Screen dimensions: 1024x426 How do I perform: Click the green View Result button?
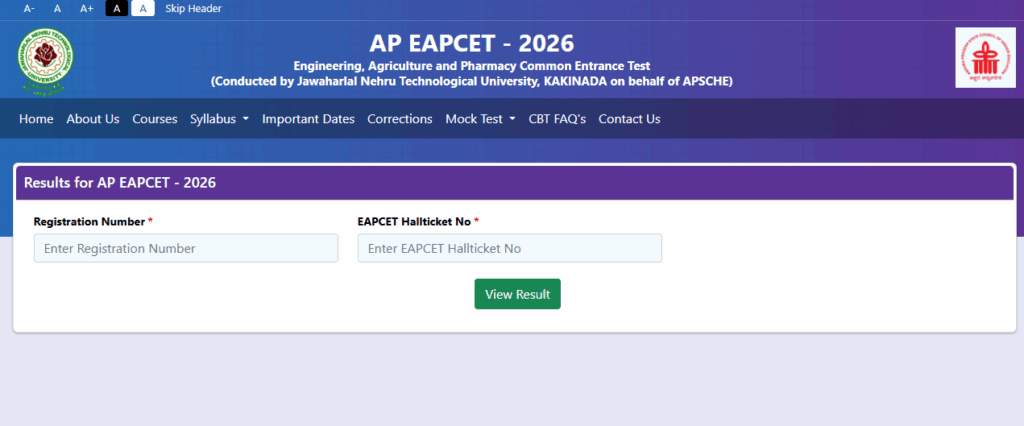[x=517, y=294]
